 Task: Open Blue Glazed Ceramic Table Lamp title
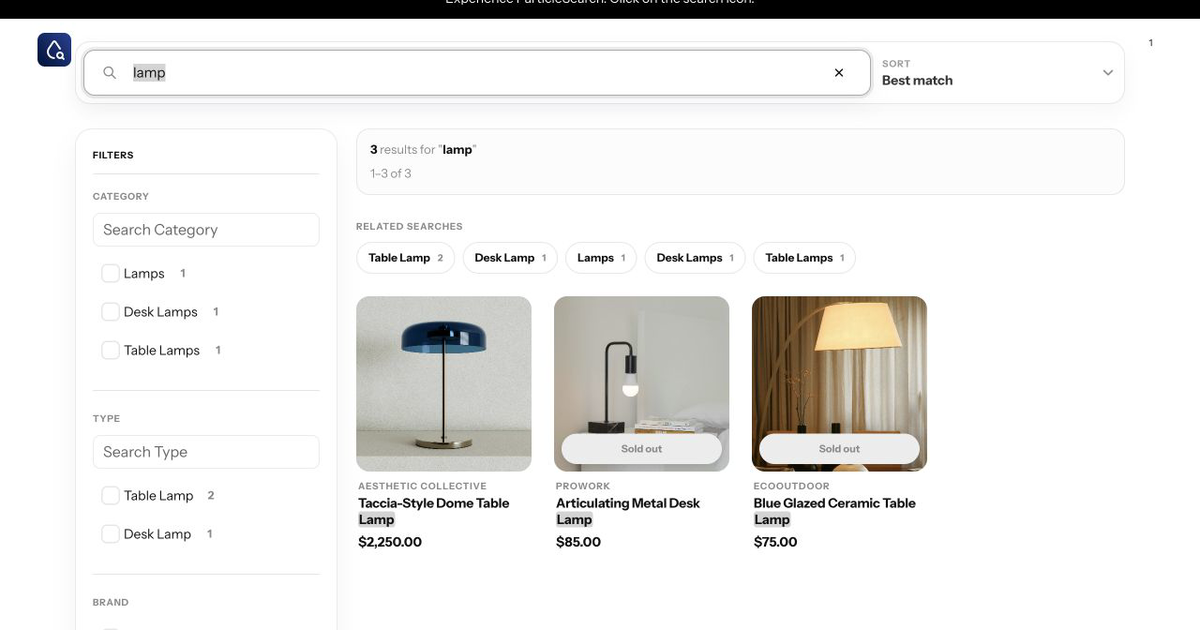(835, 511)
